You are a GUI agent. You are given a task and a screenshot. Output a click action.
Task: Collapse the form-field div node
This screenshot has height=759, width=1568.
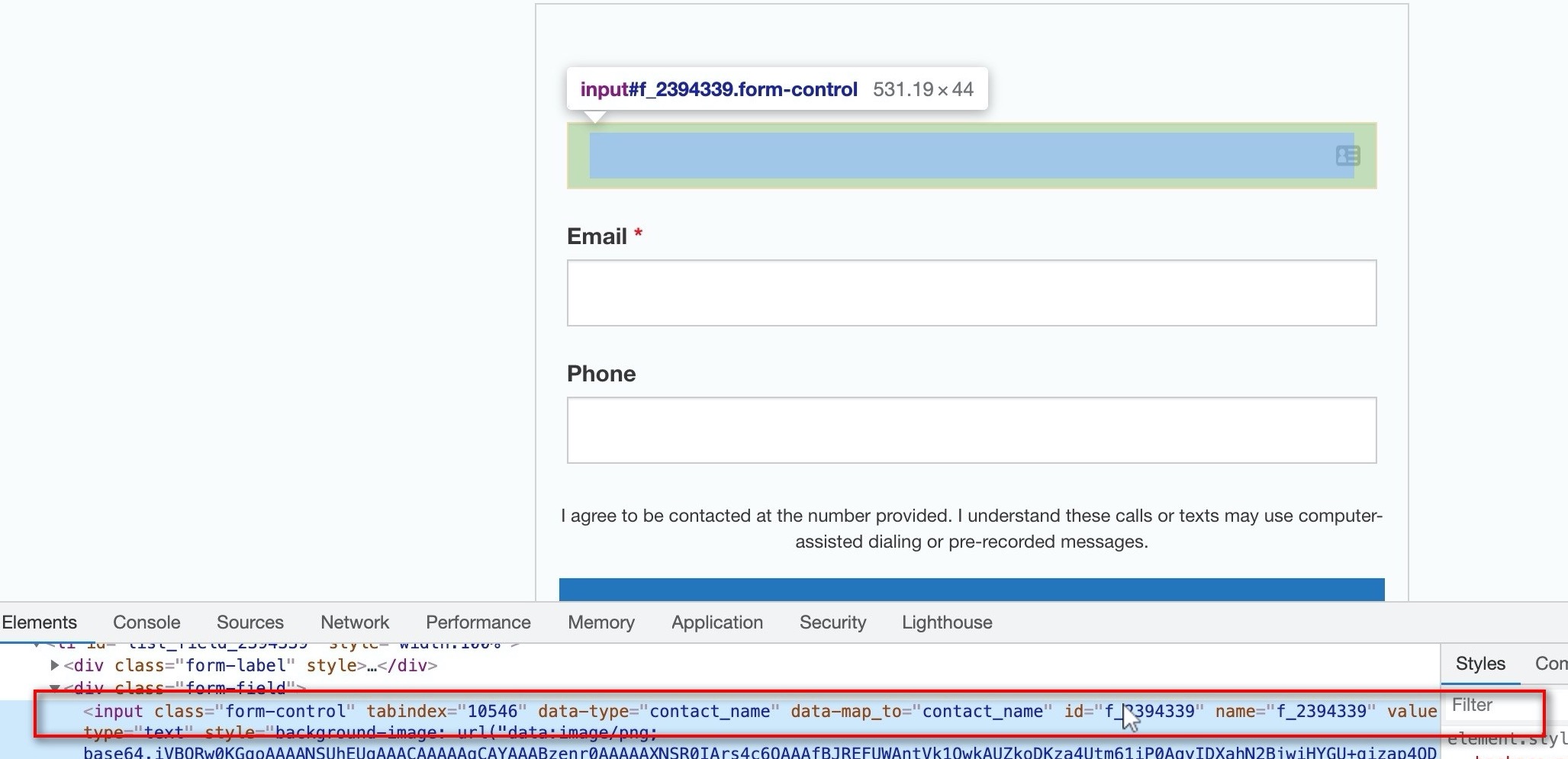[54, 687]
